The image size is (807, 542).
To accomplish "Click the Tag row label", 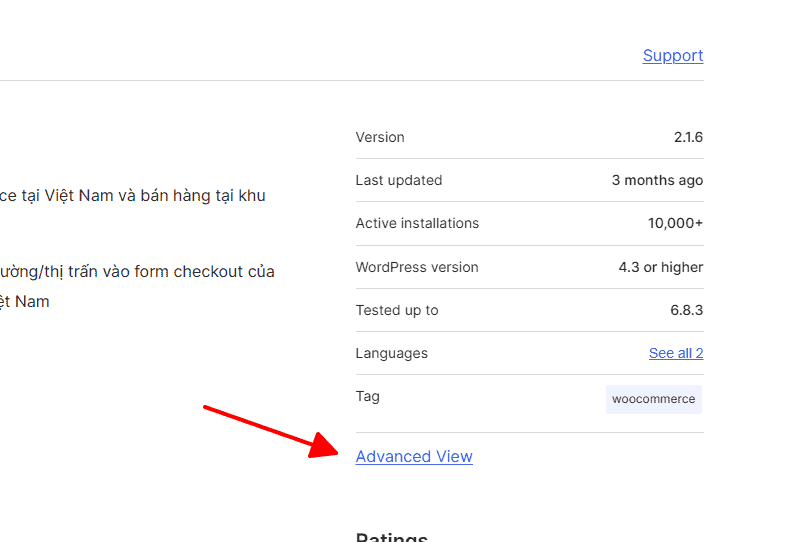I will tap(367, 397).
